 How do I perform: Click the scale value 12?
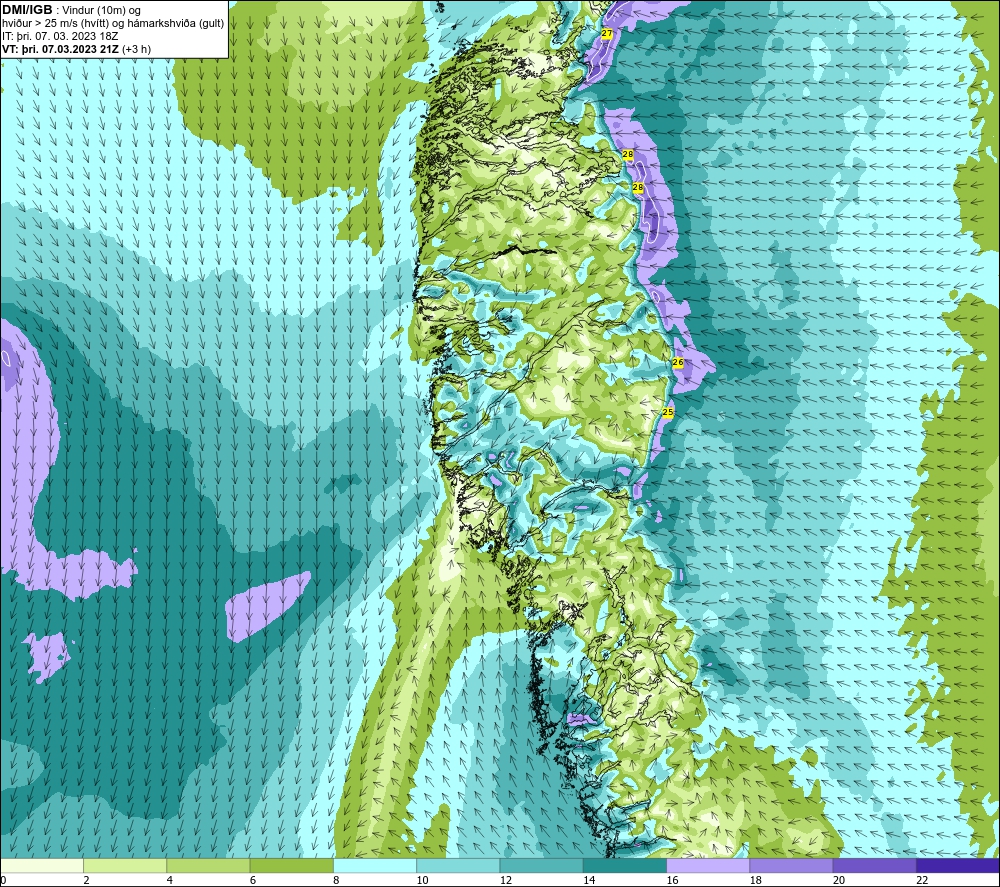506,881
